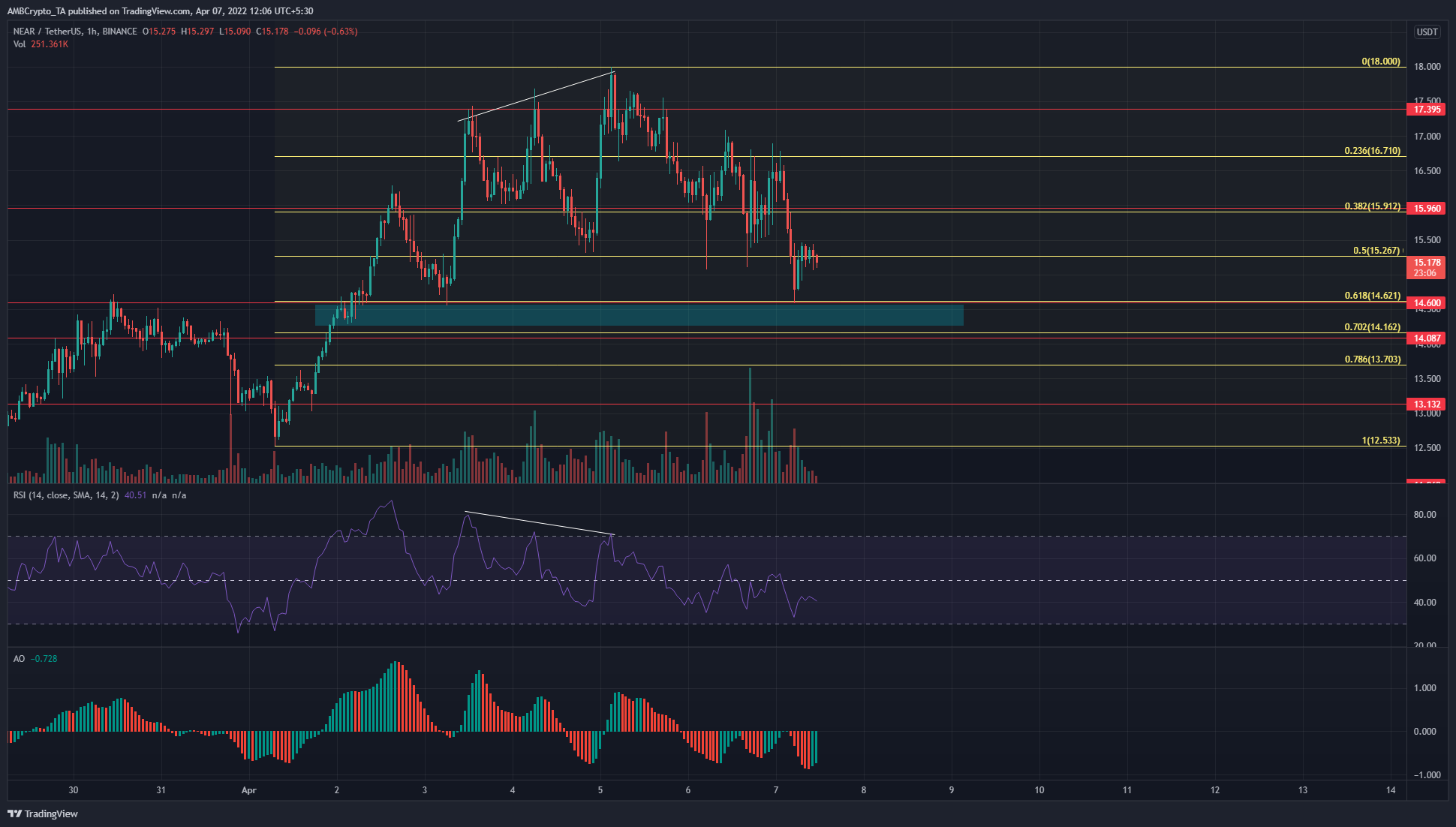Select the Vol 251.361K indicator label

(41, 44)
